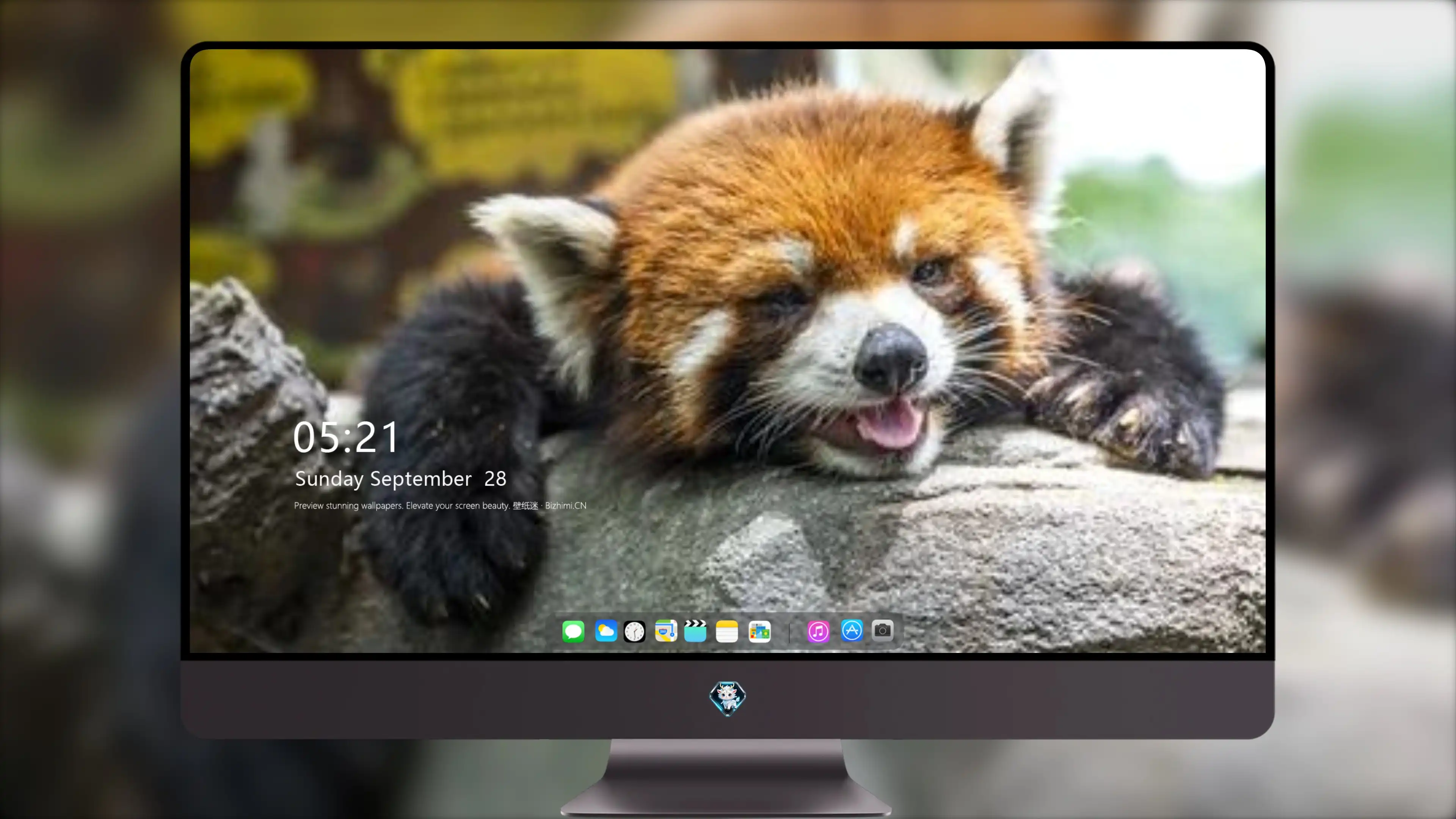Screen dimensions: 1456x819
Task: Open the Weather app in dock
Action: pos(606,631)
